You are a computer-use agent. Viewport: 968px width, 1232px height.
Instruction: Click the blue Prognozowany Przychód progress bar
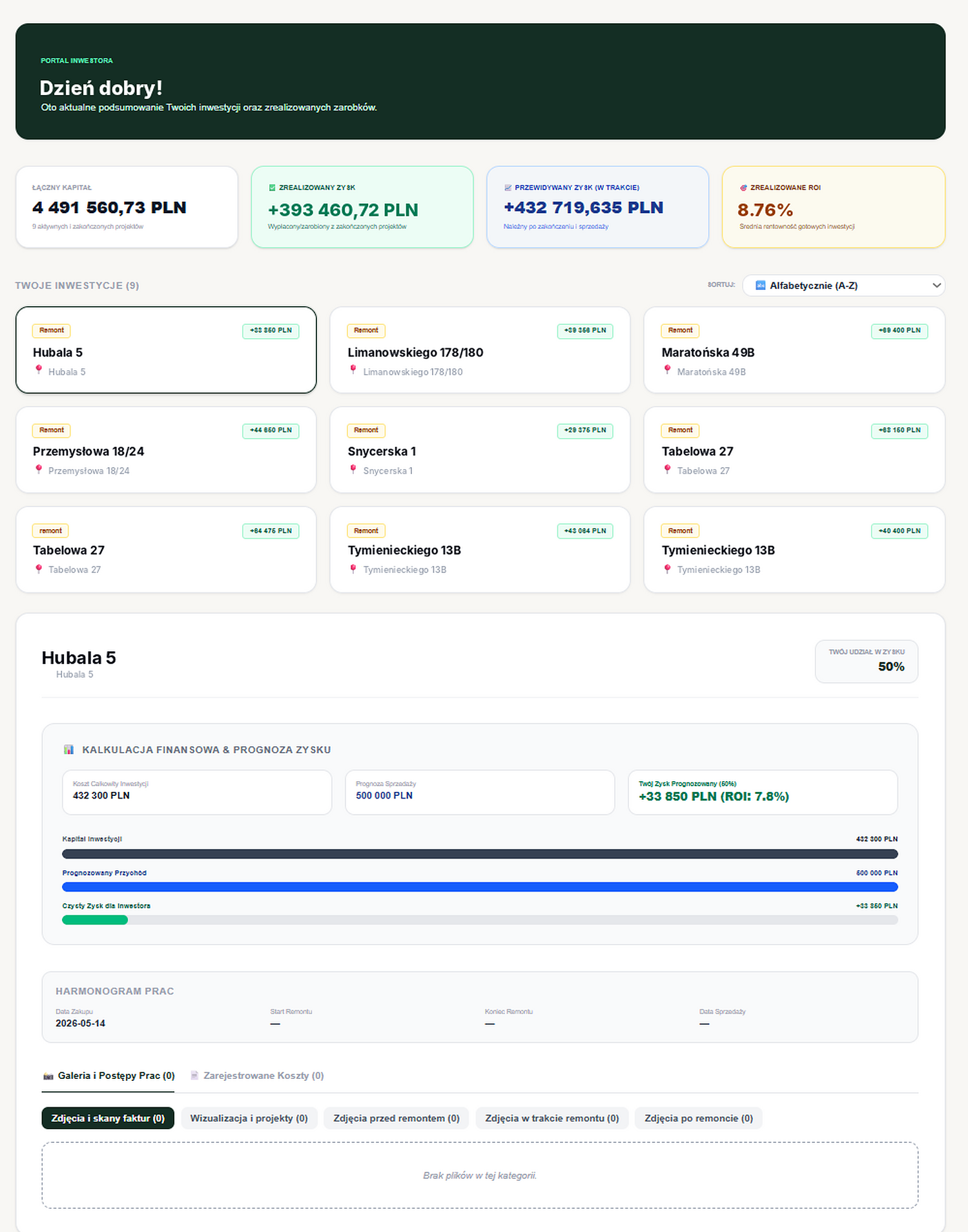480,887
